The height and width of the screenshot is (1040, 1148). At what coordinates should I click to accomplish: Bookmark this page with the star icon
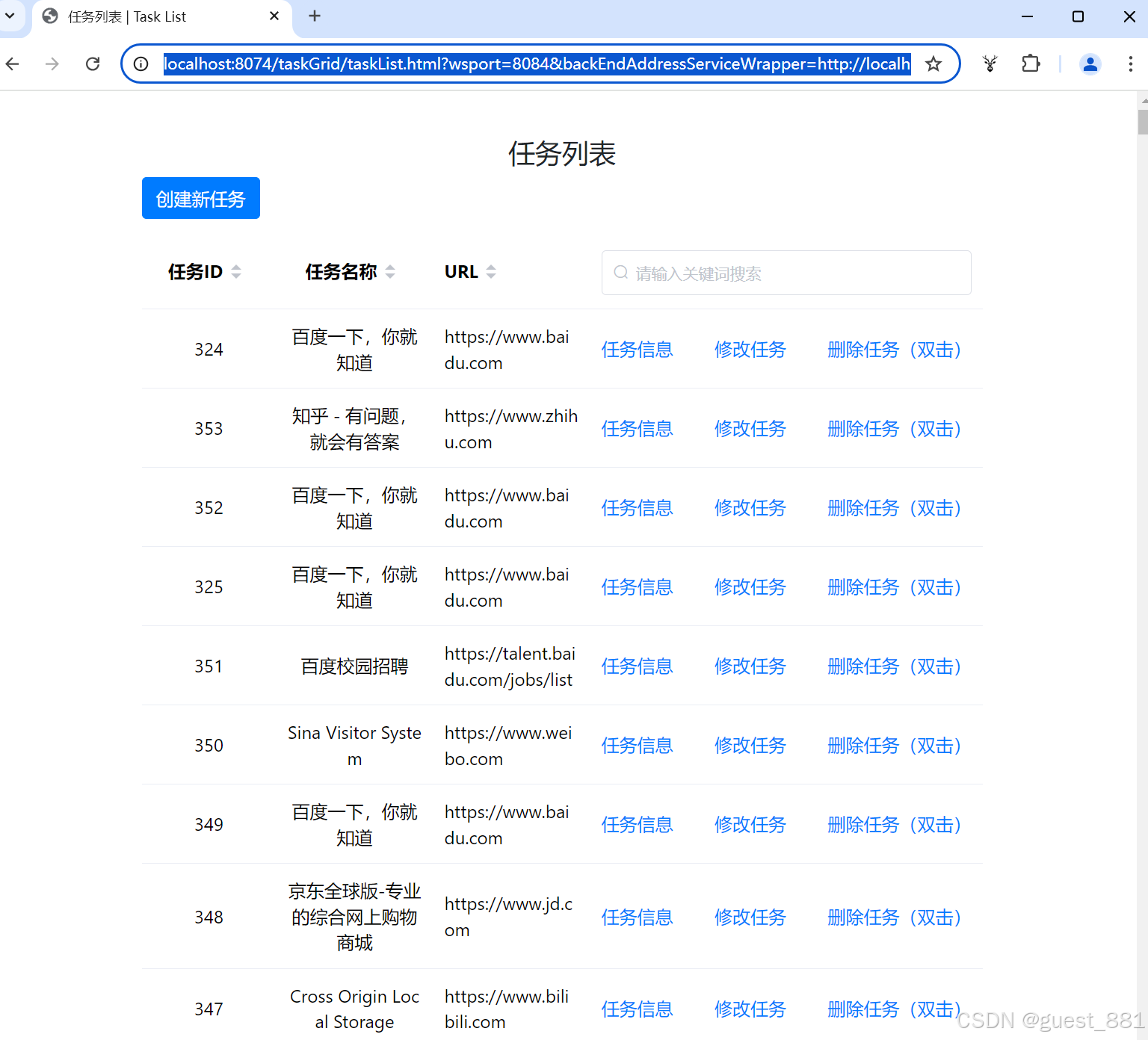933,64
